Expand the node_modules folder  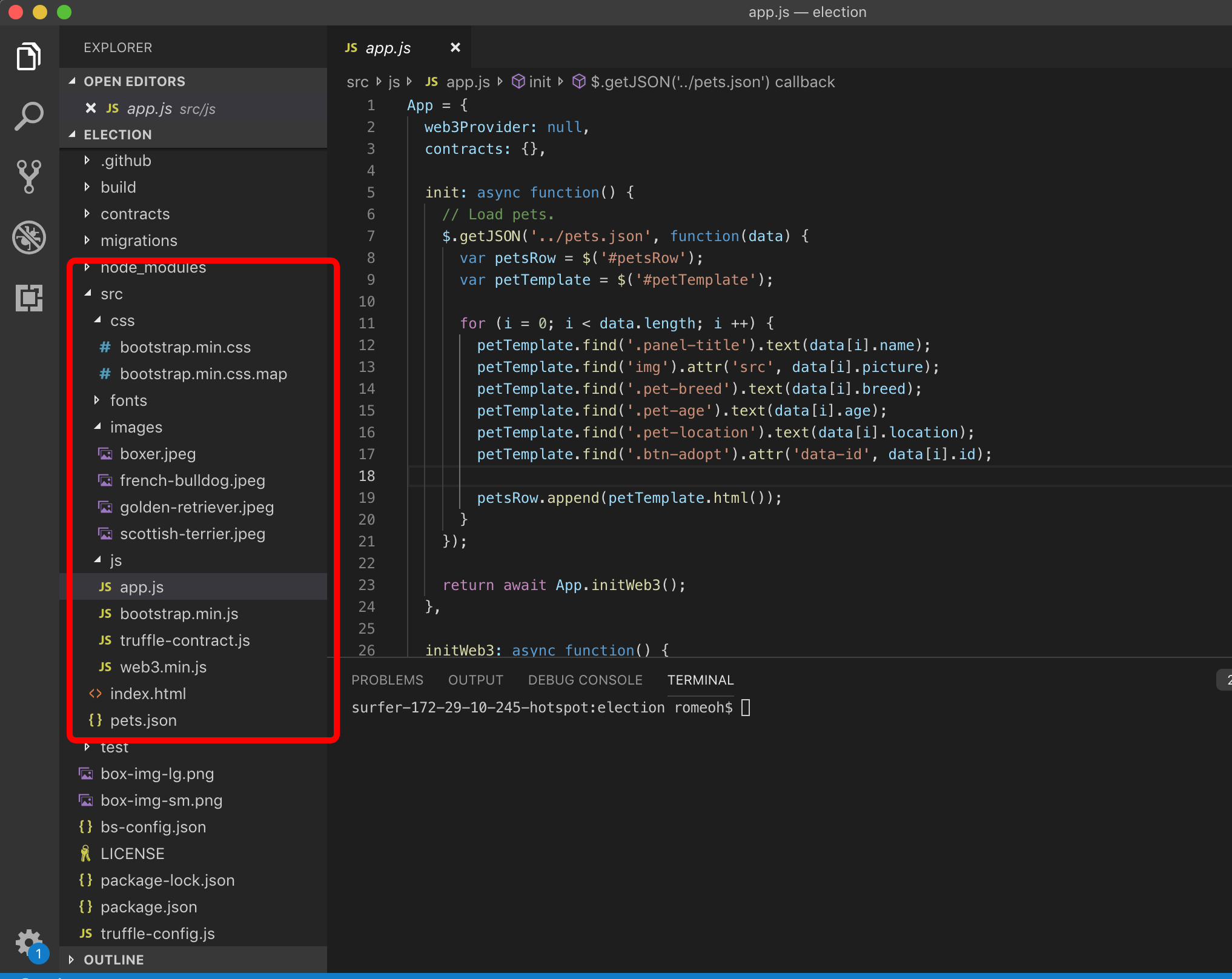pyautogui.click(x=153, y=267)
